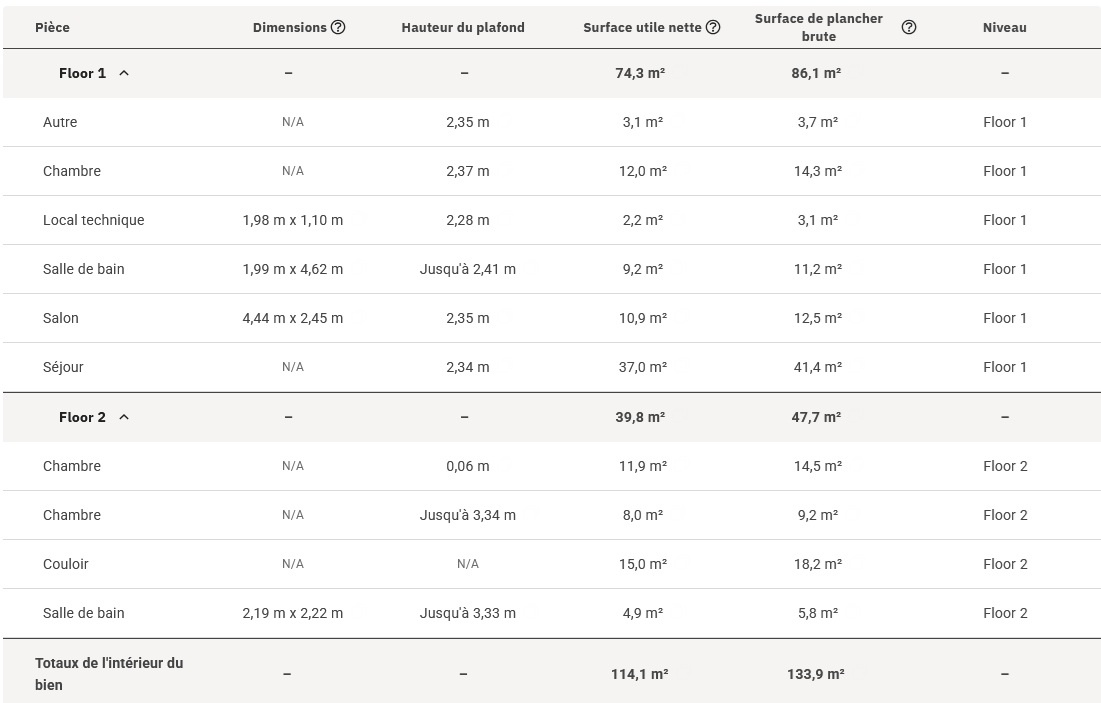The width and height of the screenshot is (1101, 703).
Task: Select the Hauteur du plafond column header
Action: [463, 28]
